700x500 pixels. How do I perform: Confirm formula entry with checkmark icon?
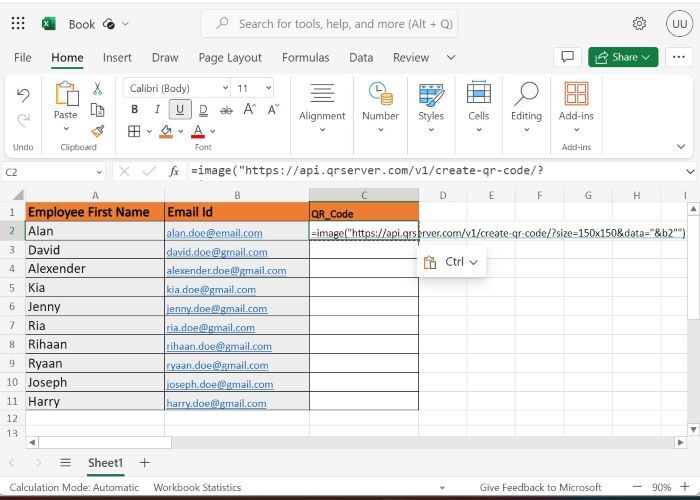click(x=149, y=171)
